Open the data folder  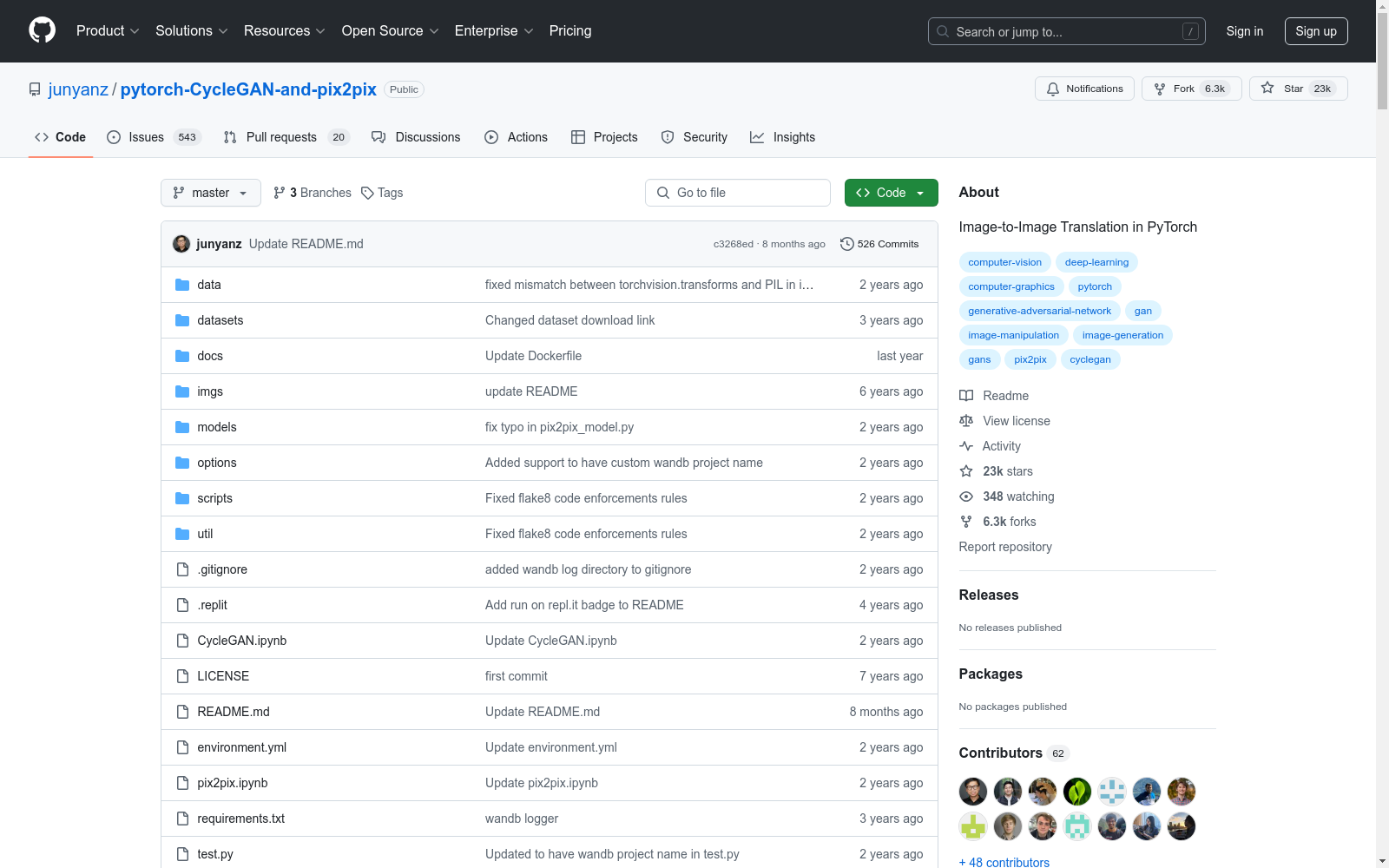click(209, 285)
